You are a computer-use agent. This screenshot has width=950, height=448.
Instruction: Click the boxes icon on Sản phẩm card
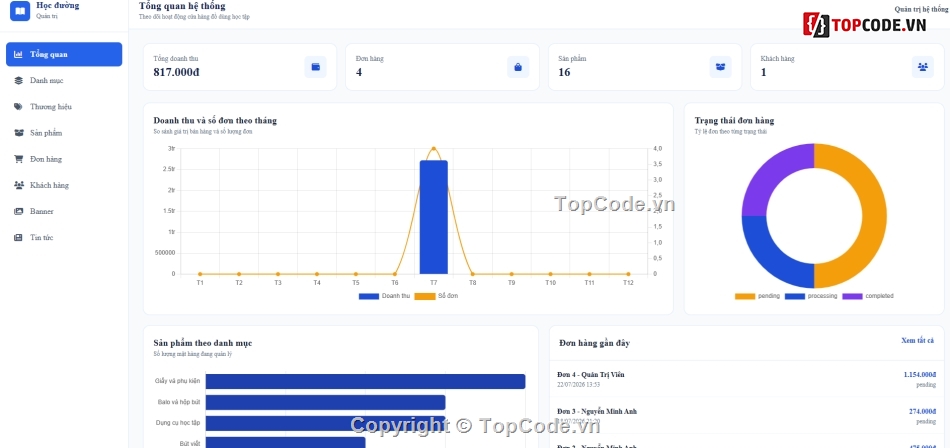click(x=720, y=67)
